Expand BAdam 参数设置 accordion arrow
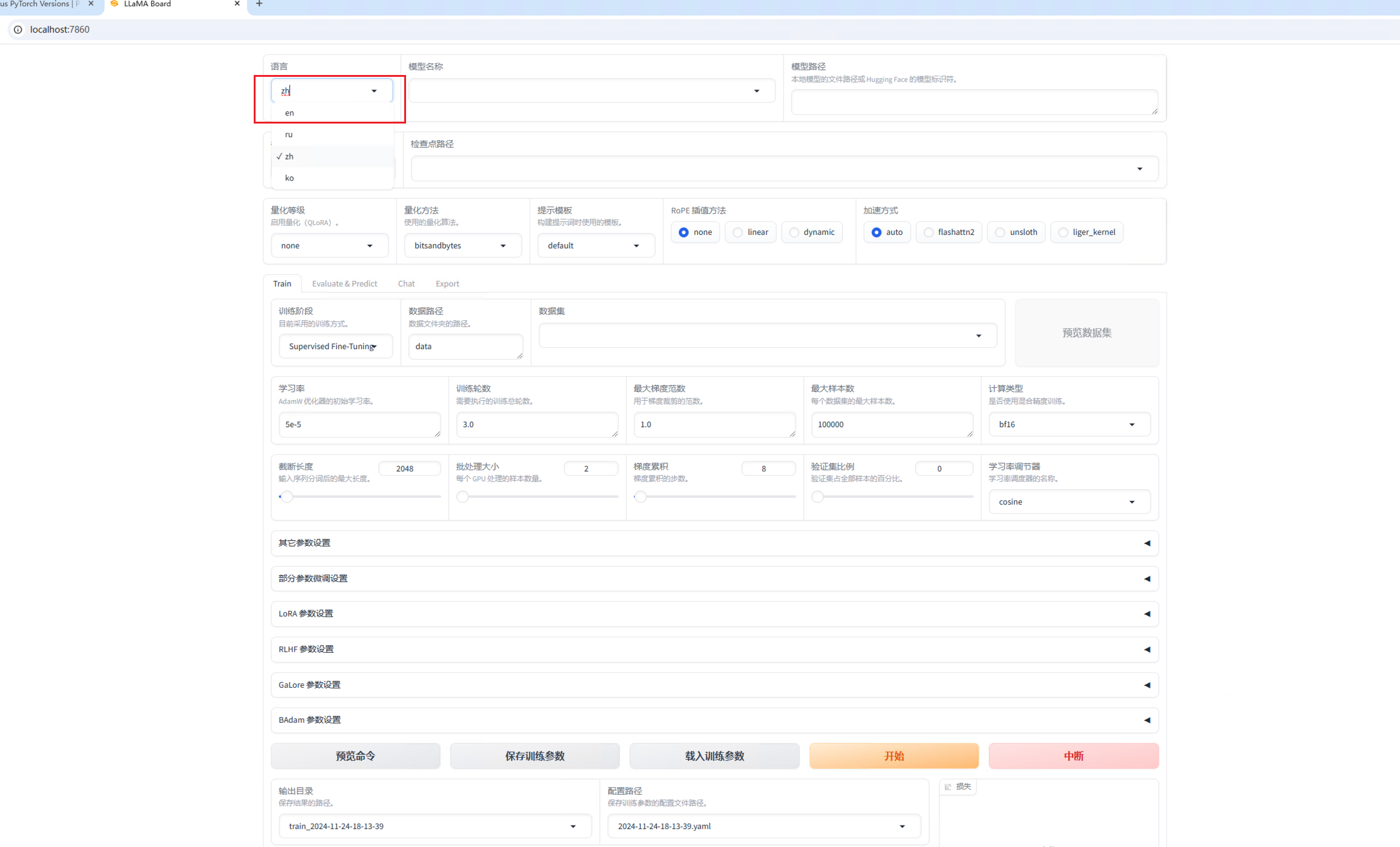This screenshot has height=847, width=1400. point(1146,720)
